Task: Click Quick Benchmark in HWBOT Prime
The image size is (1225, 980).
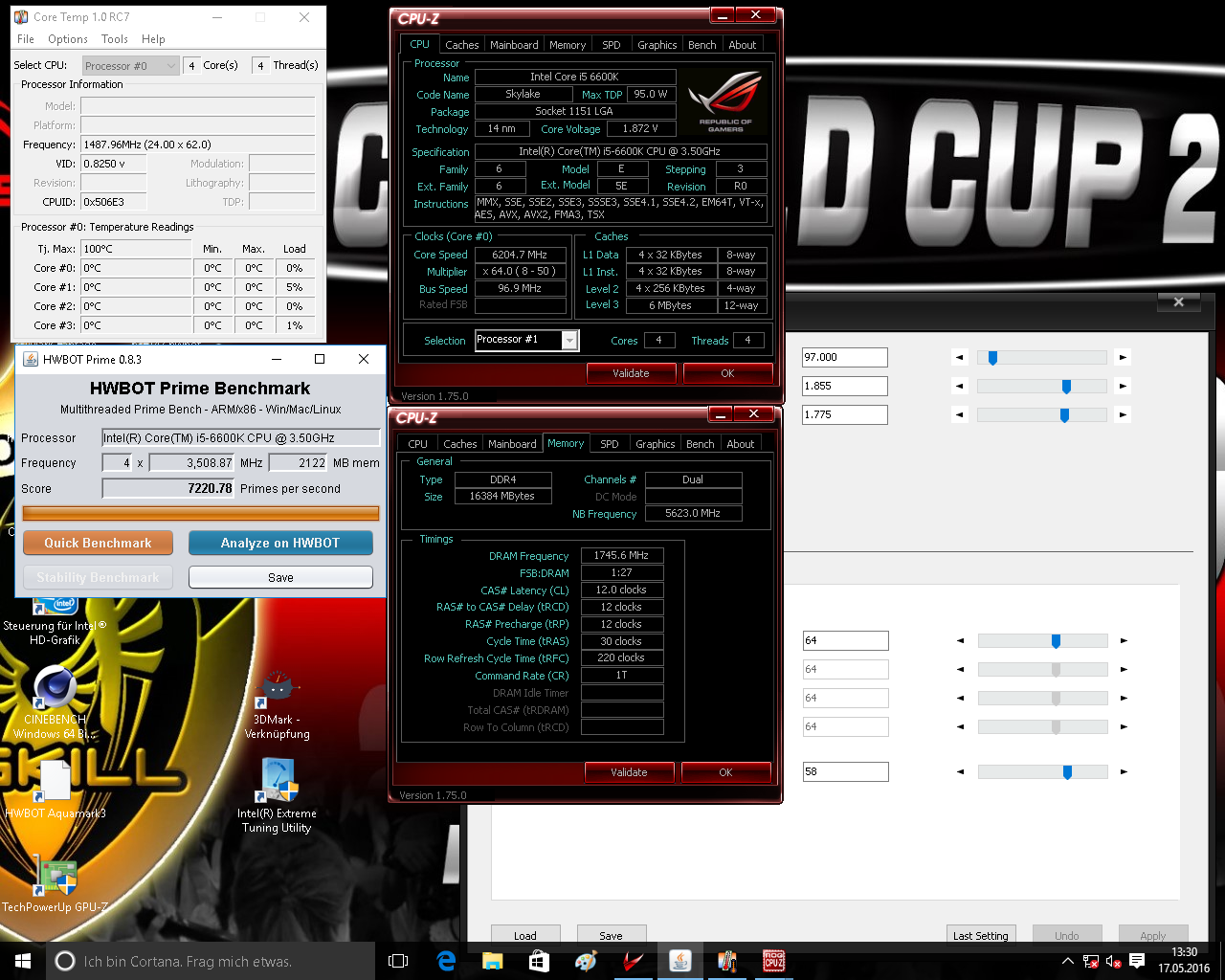Action: coord(98,543)
